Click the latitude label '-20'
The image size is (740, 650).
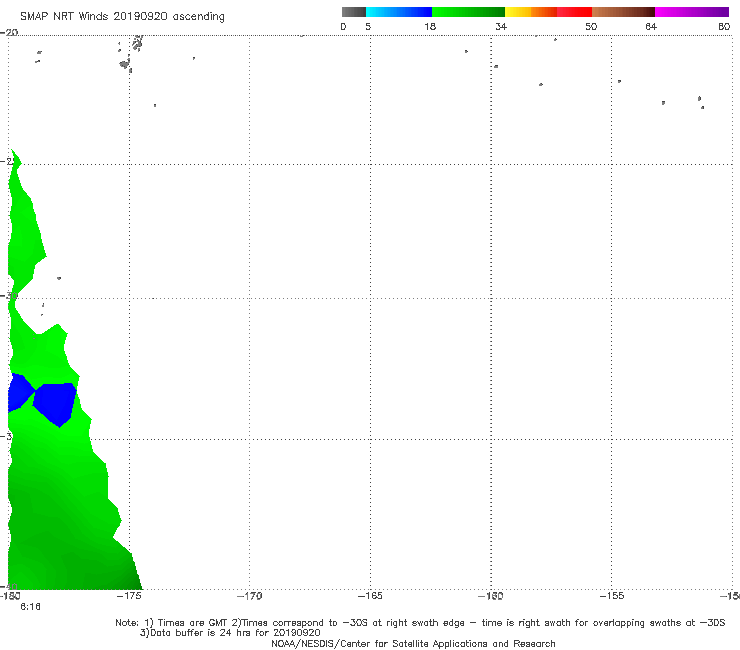pos(9,32)
